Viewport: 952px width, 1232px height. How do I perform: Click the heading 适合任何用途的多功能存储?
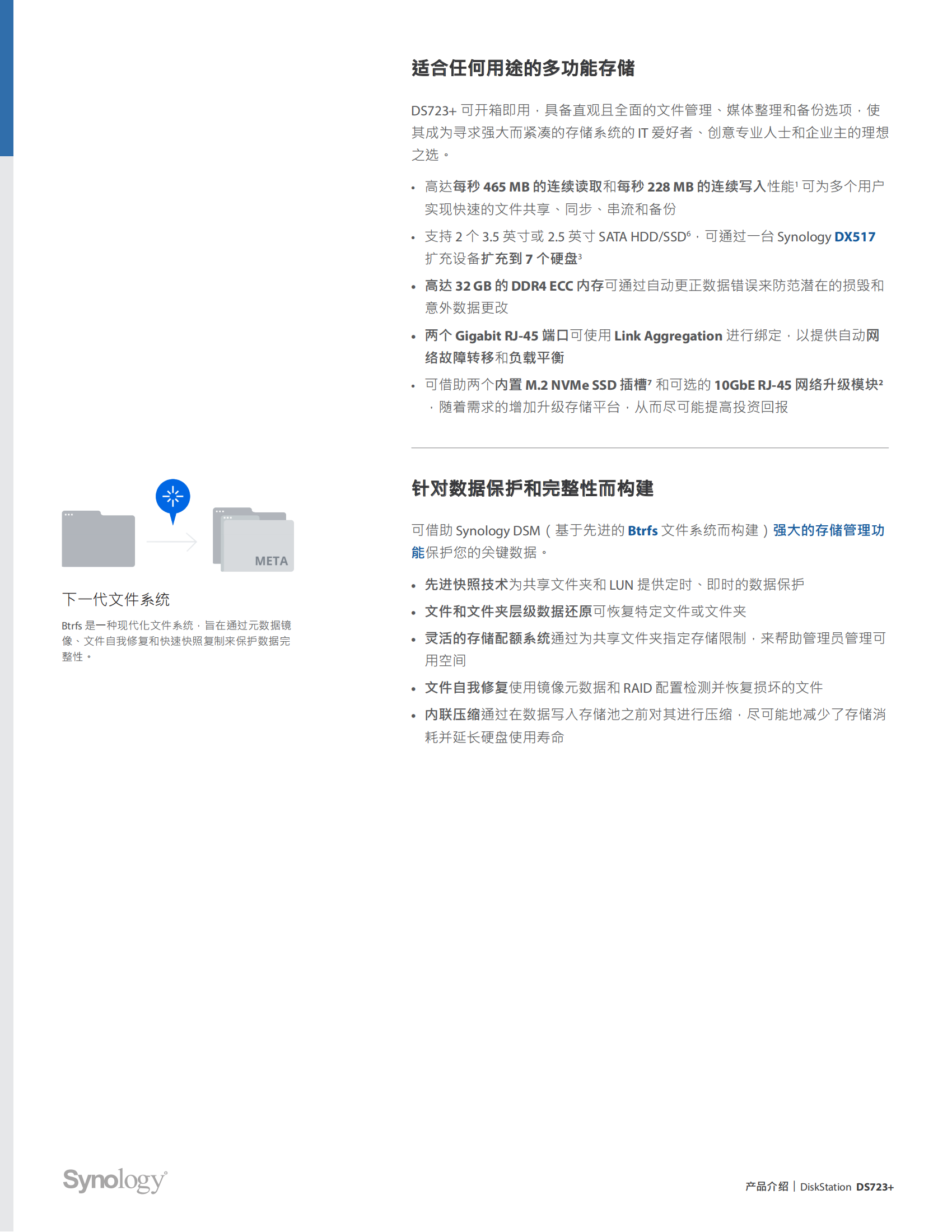point(523,68)
